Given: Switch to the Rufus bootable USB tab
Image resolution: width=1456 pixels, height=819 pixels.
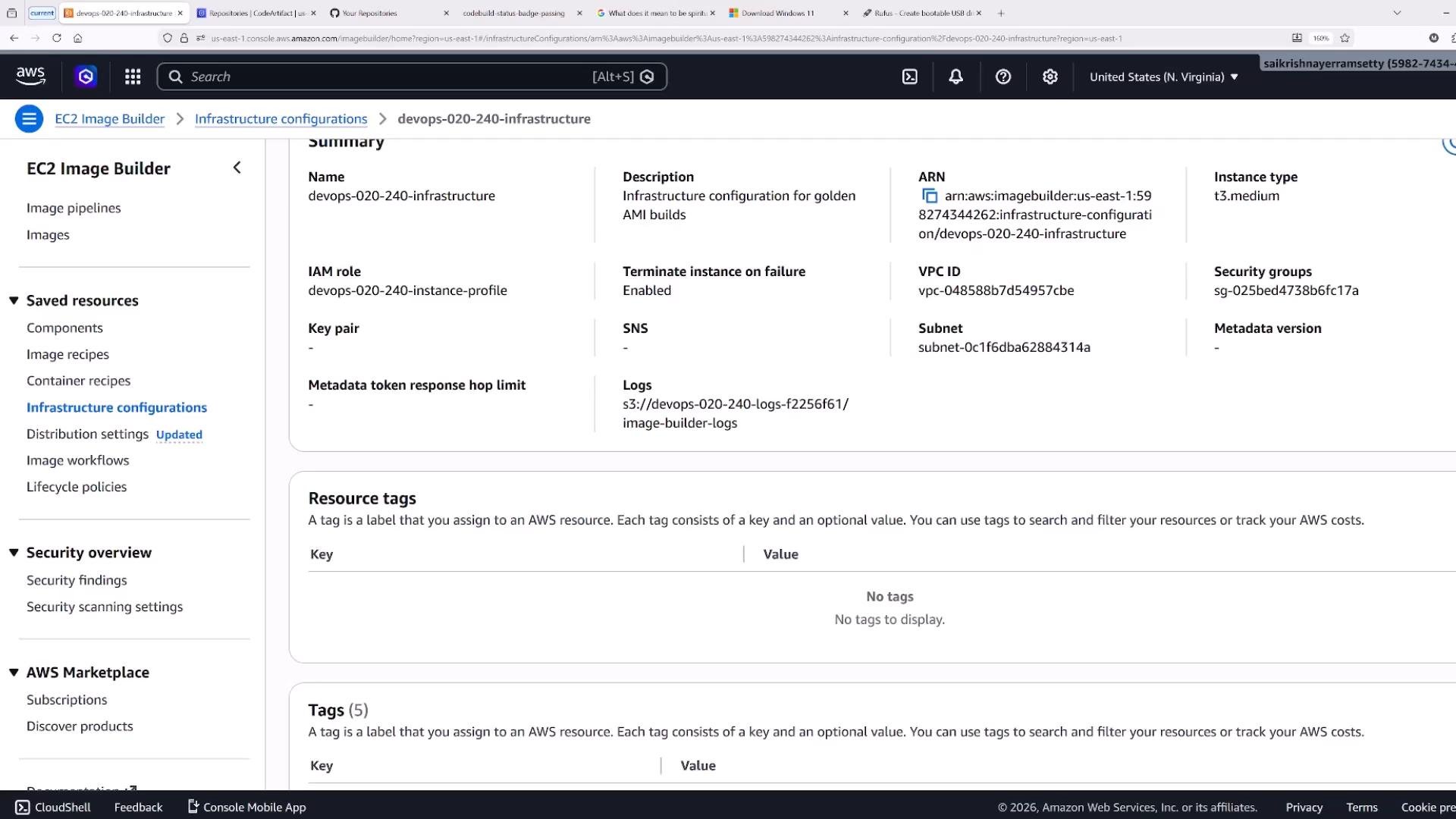Looking at the screenshot, I should pyautogui.click(x=921, y=13).
